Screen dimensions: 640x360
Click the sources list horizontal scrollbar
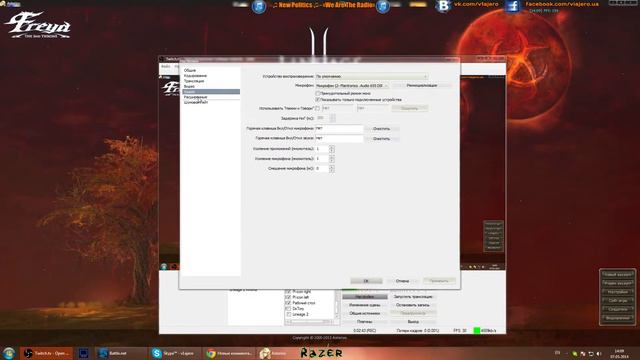pyautogui.click(x=310, y=322)
